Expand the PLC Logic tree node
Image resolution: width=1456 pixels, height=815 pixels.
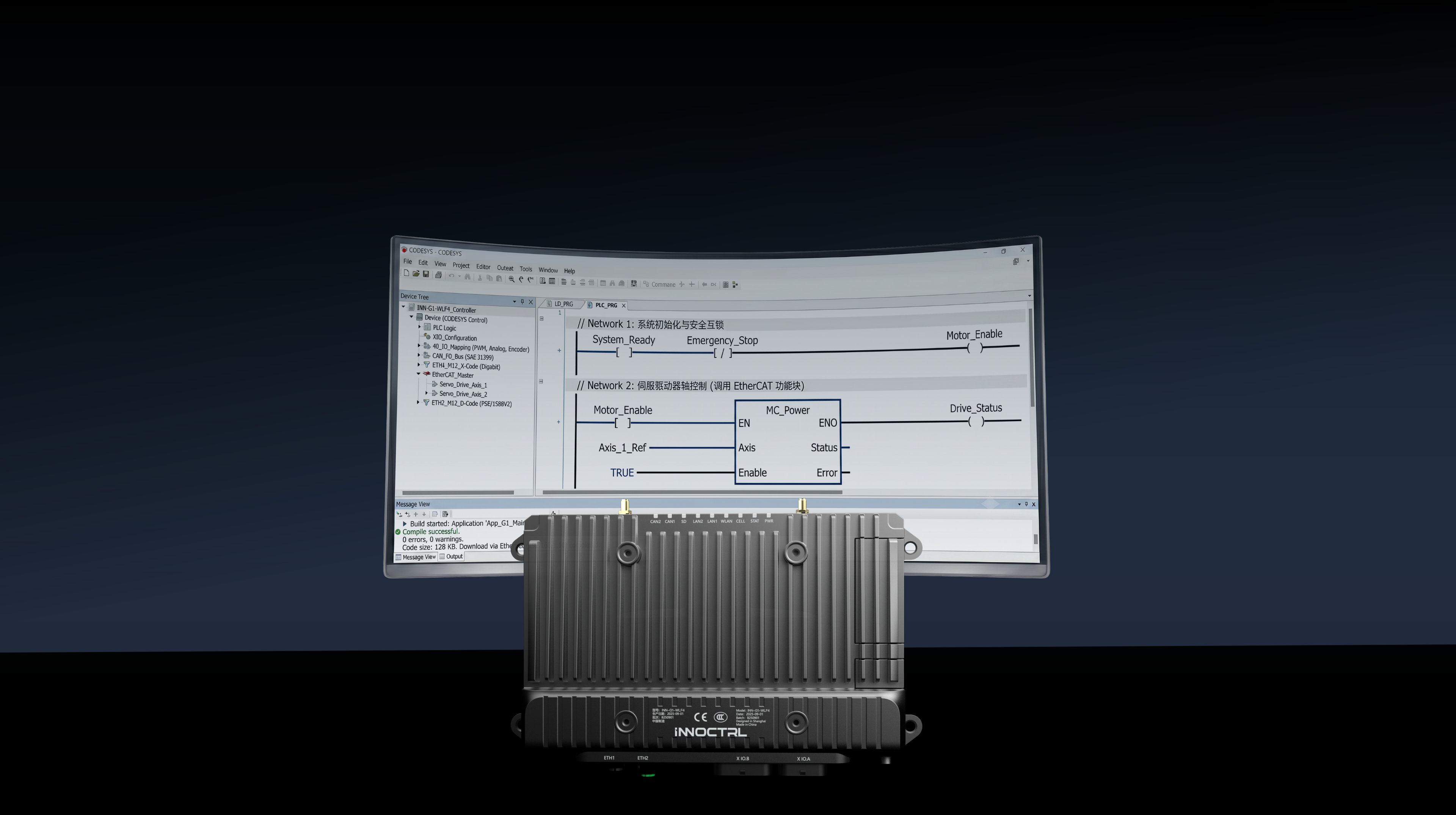(419, 327)
